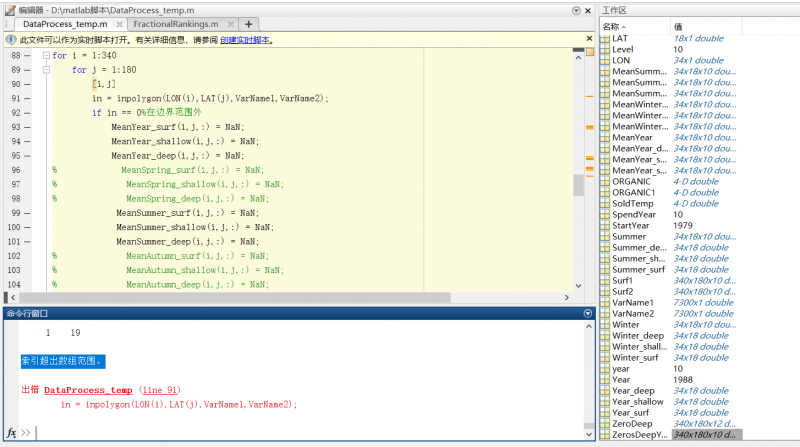Click the fx function browser icon
The image size is (800, 447).
click(x=12, y=433)
